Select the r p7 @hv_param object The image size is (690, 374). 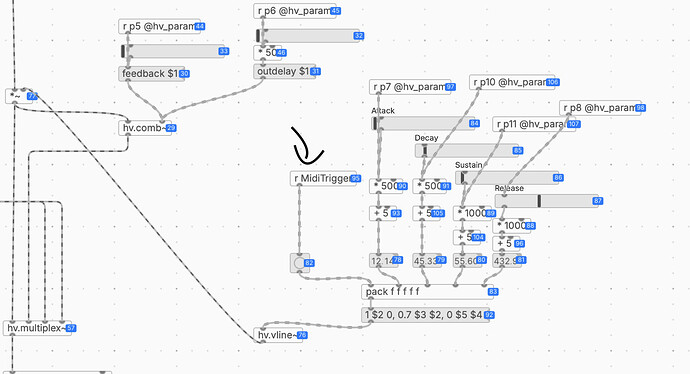(x=410, y=87)
